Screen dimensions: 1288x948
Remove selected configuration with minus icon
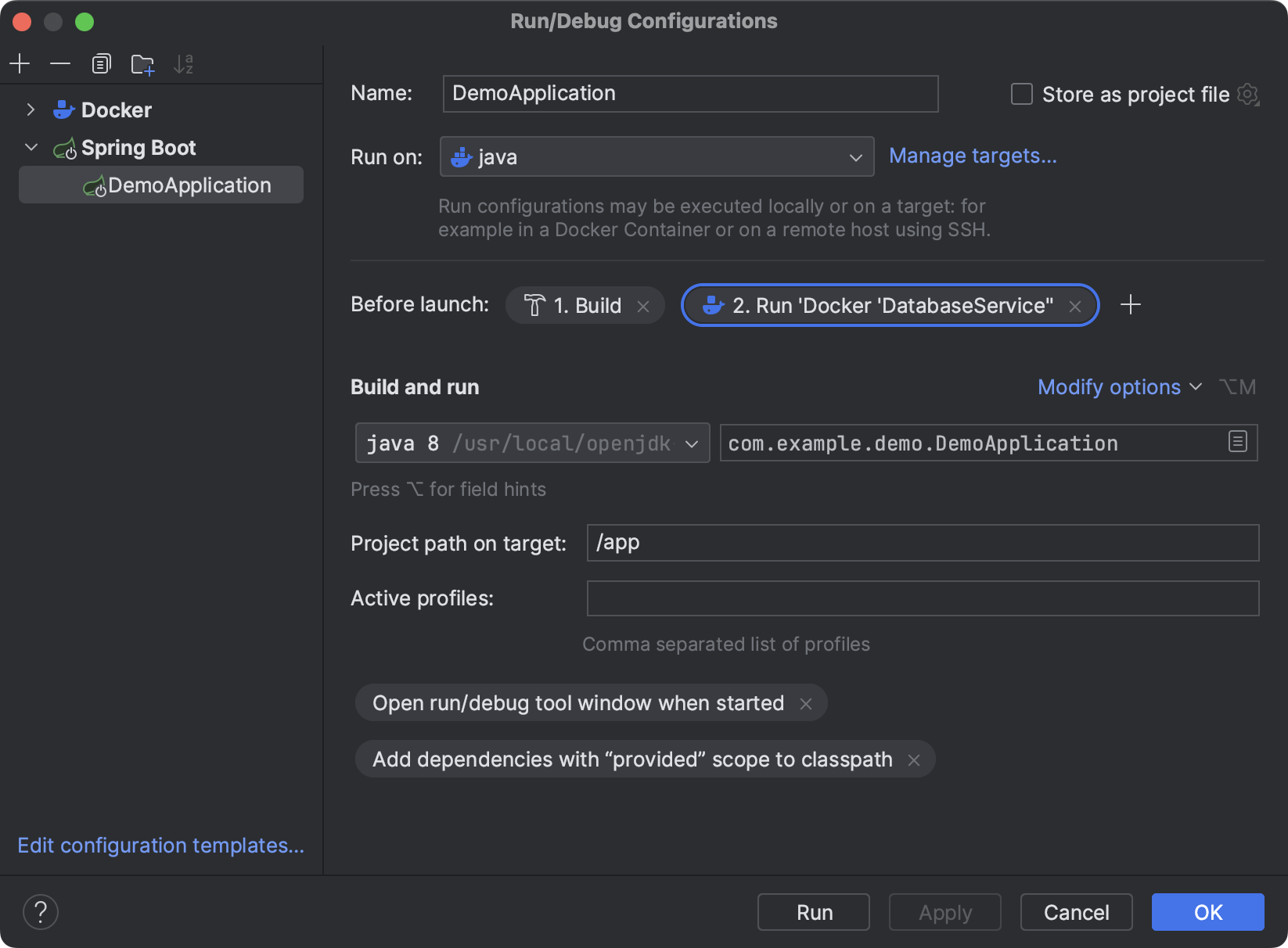tap(60, 63)
